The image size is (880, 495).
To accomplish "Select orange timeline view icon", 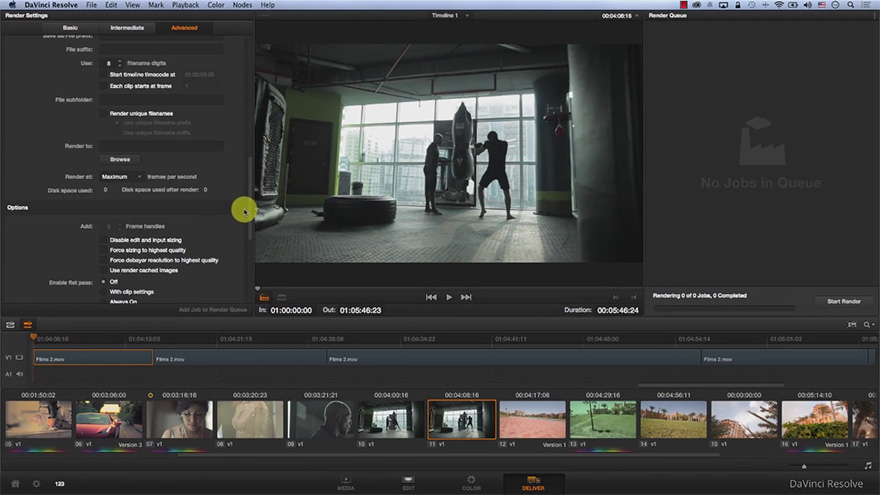I will (28, 324).
